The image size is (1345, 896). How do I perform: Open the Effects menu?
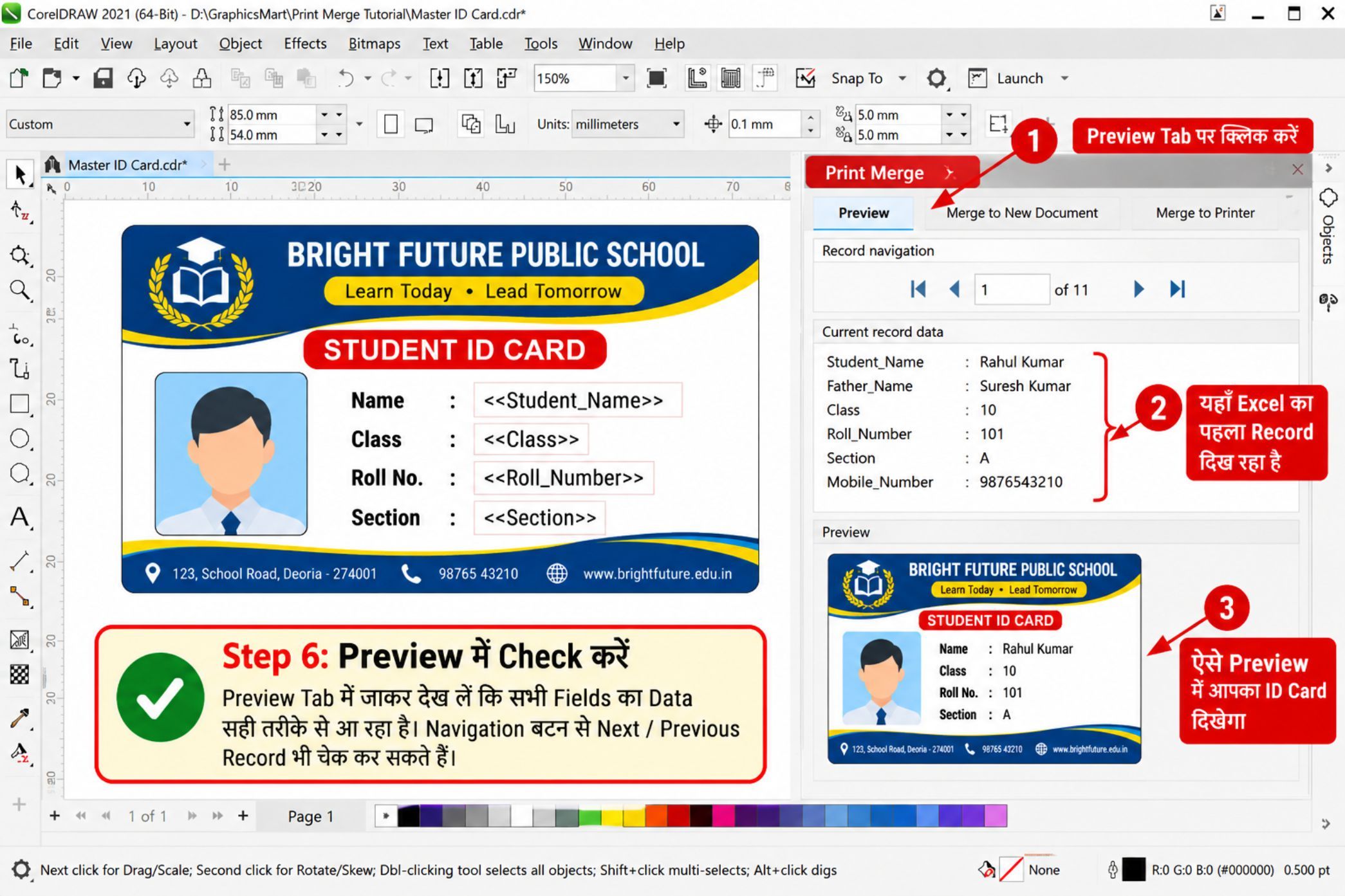click(x=305, y=44)
